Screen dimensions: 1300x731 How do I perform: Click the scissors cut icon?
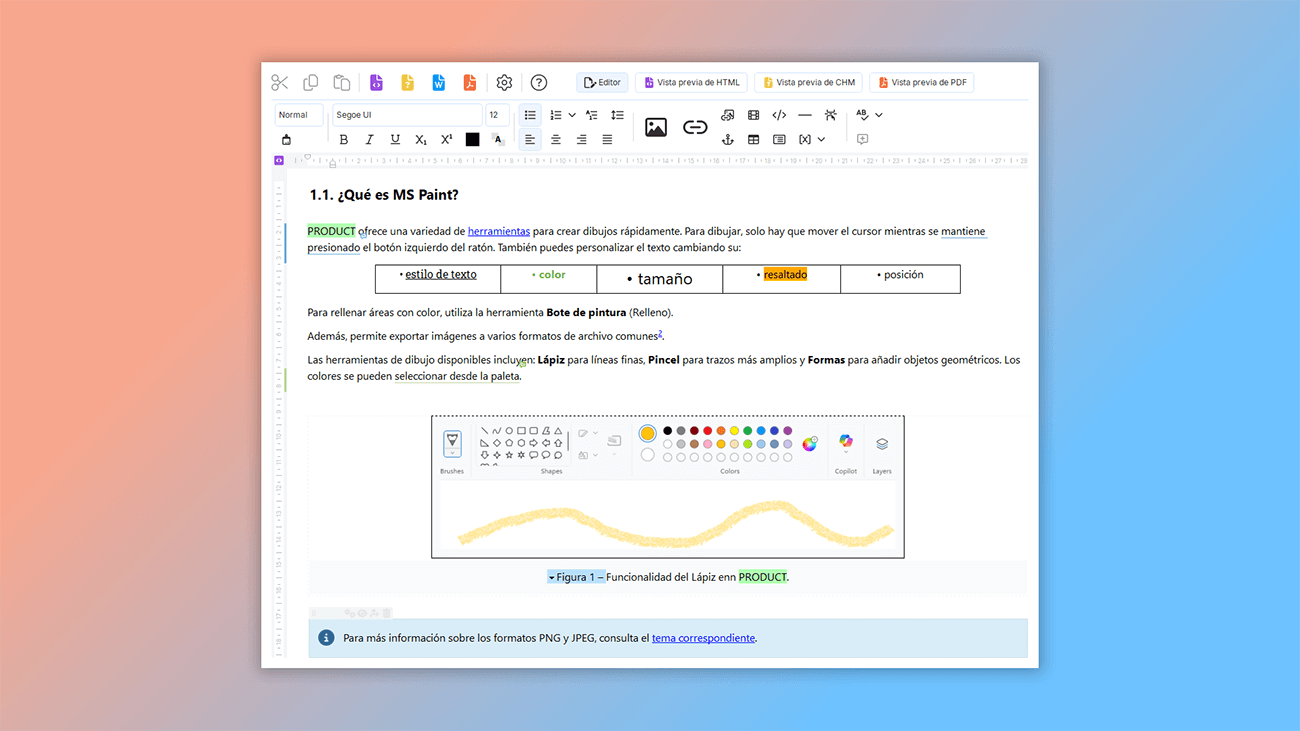pos(280,83)
